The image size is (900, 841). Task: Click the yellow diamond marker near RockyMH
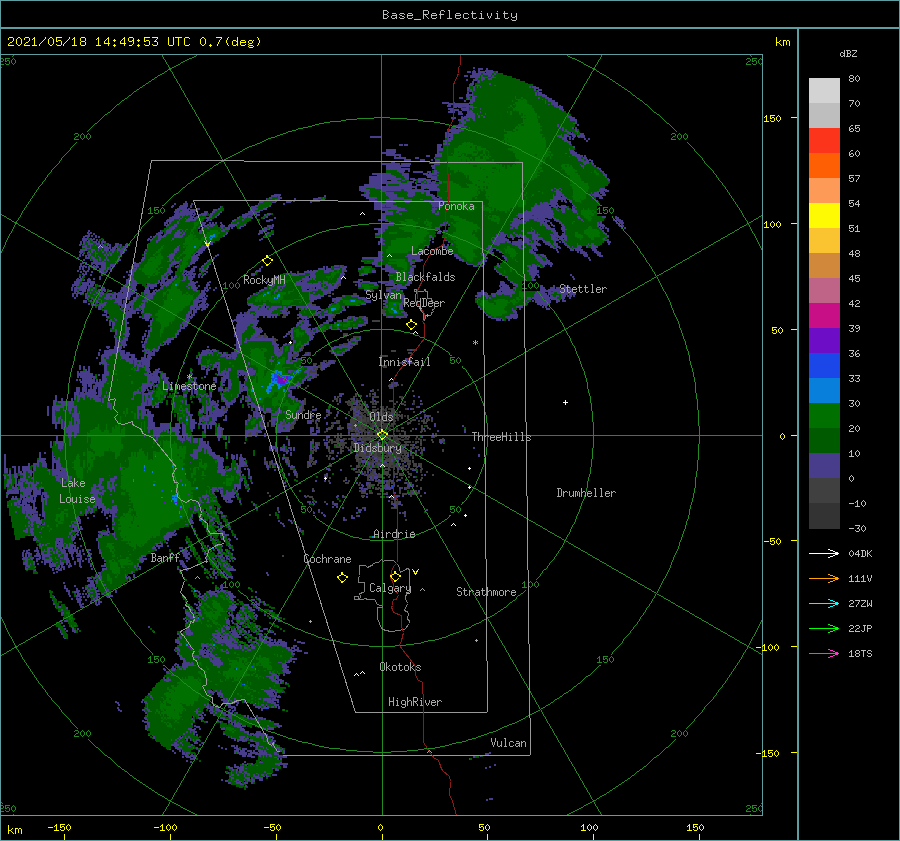coord(267,261)
